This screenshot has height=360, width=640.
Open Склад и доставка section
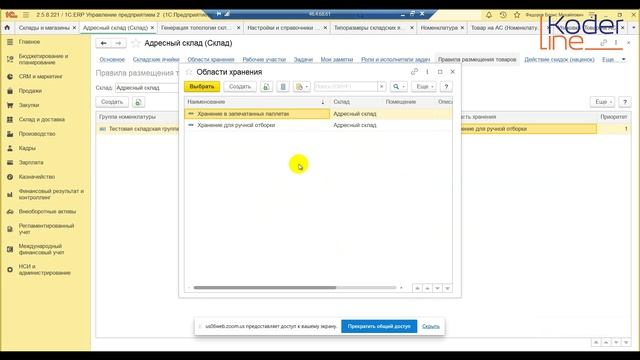click(x=42, y=120)
